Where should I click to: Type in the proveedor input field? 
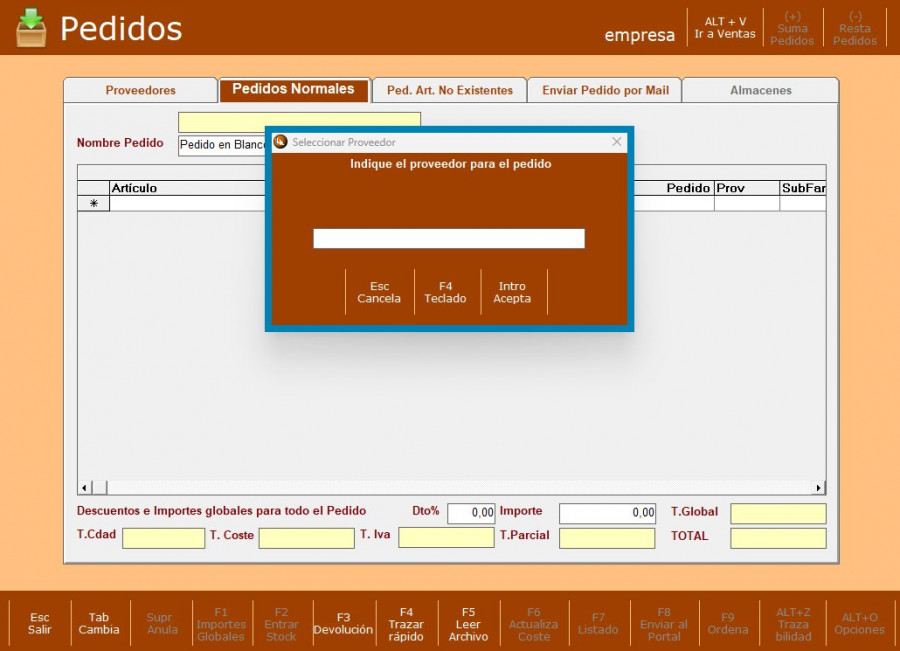pos(448,239)
